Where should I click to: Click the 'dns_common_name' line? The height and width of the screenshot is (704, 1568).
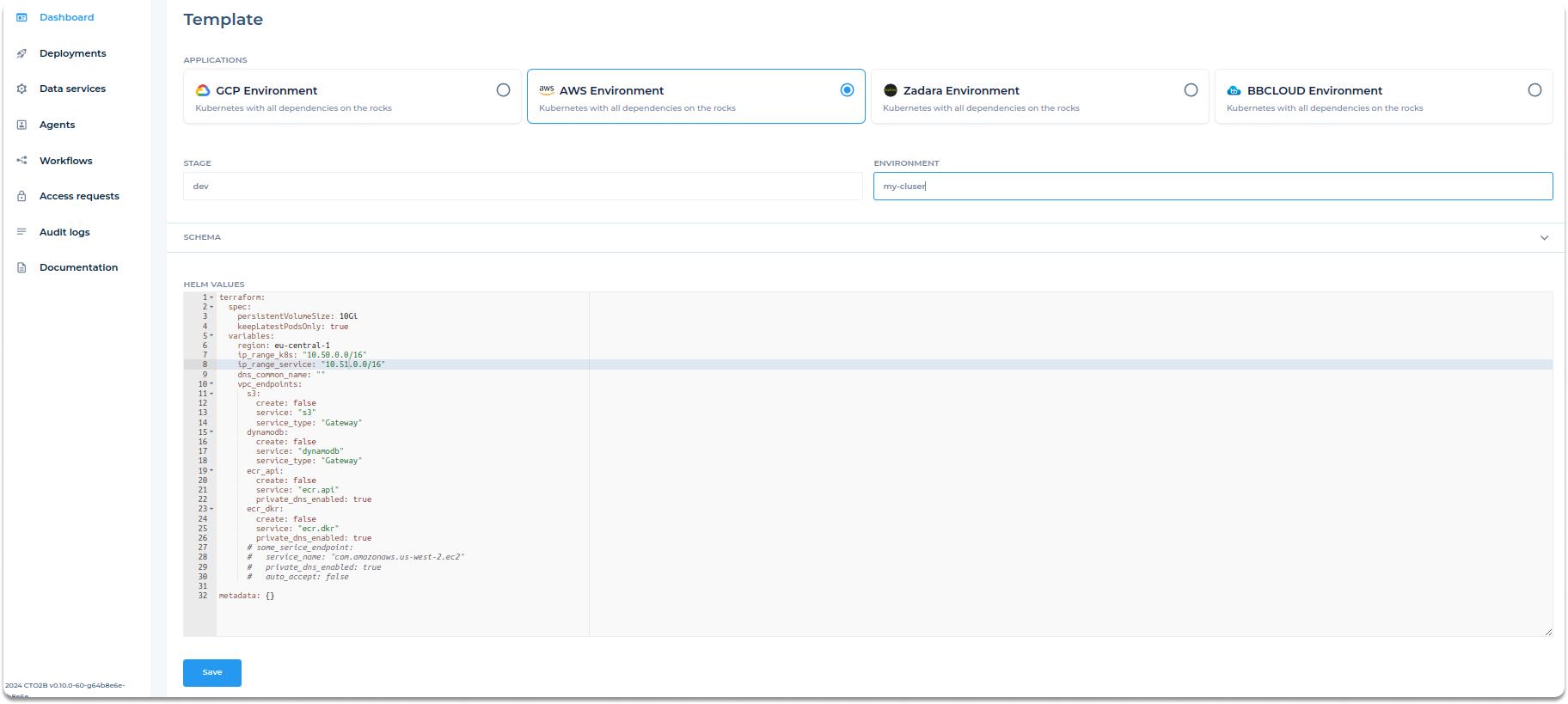[x=281, y=375]
